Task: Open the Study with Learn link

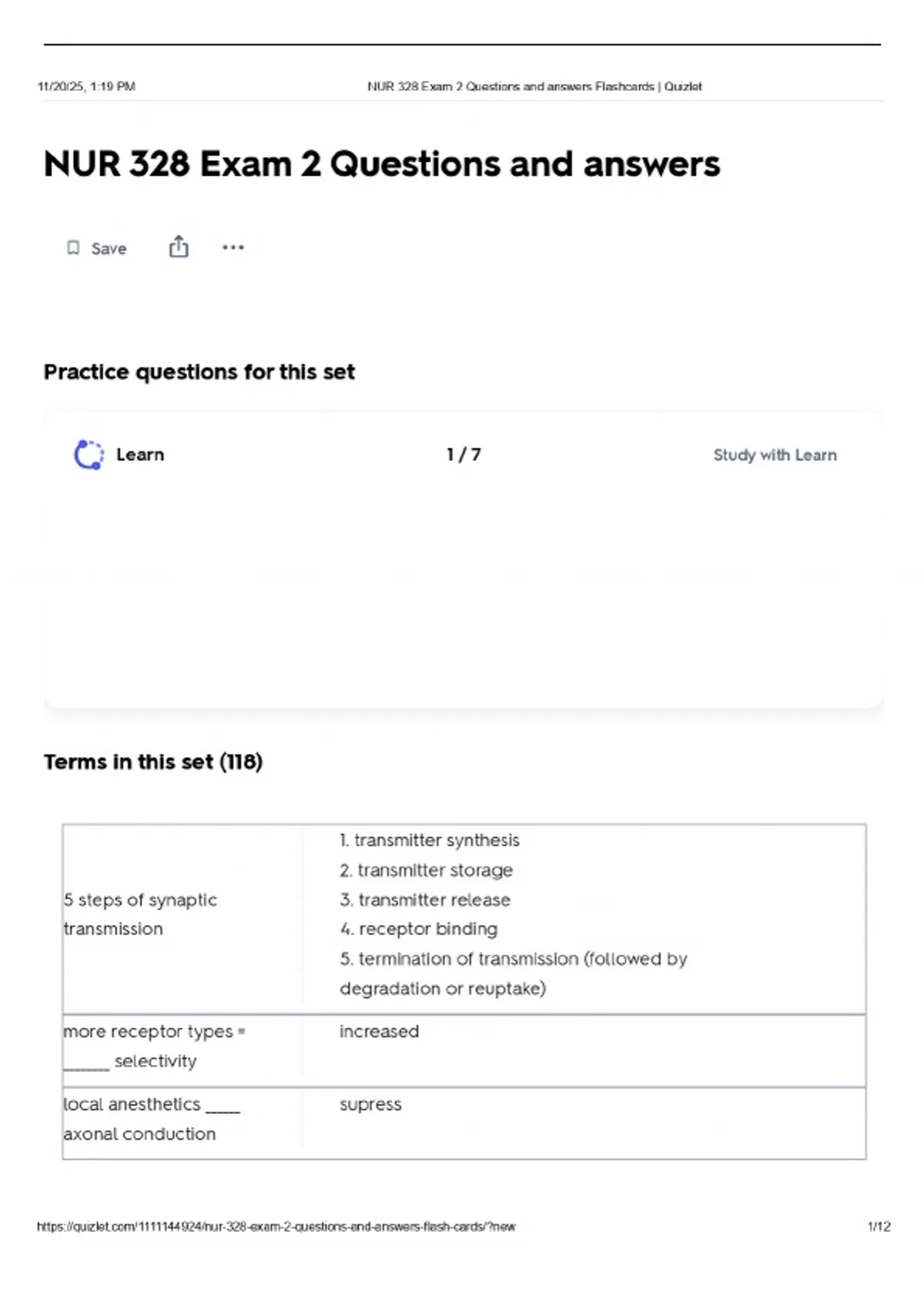Action: (775, 455)
